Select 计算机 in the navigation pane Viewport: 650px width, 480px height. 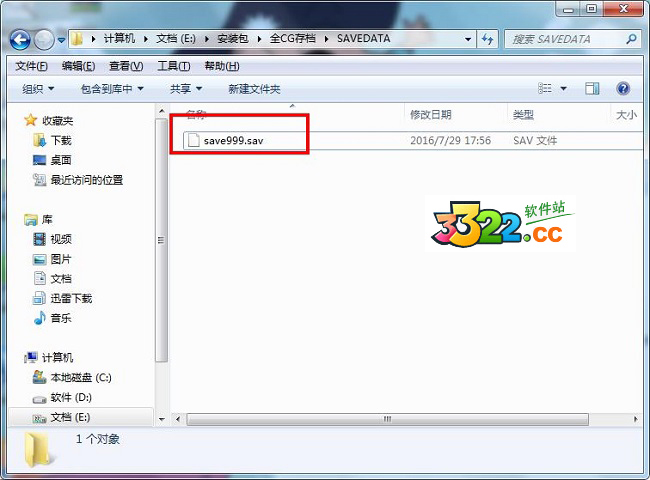[x=57, y=357]
